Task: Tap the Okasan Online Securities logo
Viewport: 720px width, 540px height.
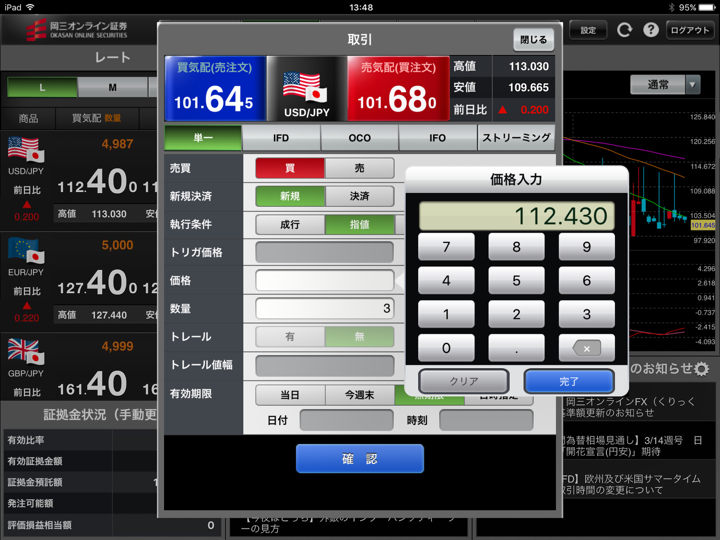Action: pyautogui.click(x=76, y=30)
